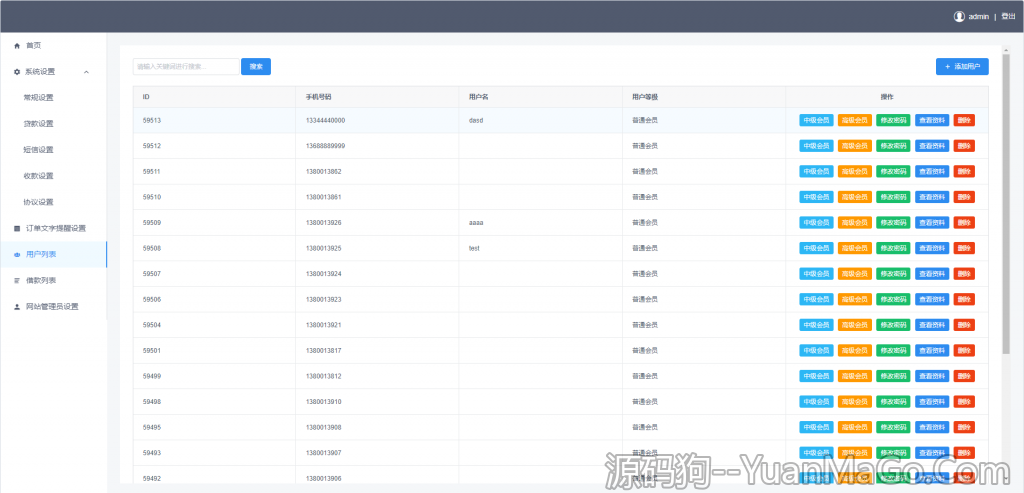This screenshot has height=493, width=1024.
Task: Click the person icon beside 网站管理员设置
Action: tap(17, 307)
